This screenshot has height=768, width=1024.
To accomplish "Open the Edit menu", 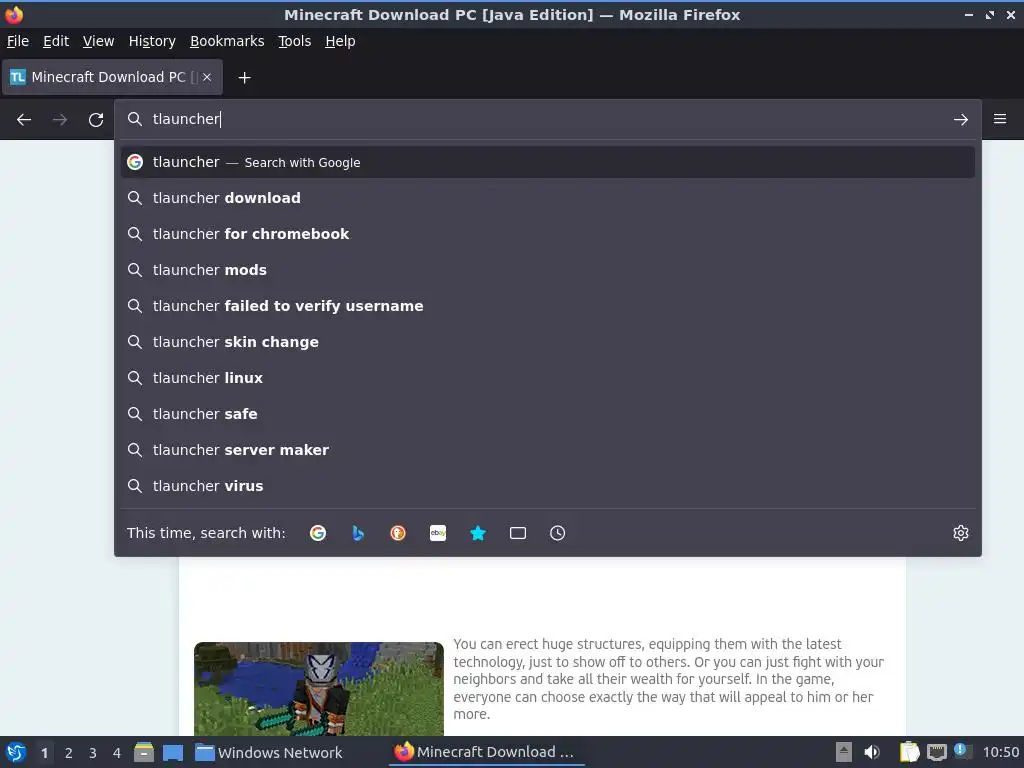I will (56, 41).
